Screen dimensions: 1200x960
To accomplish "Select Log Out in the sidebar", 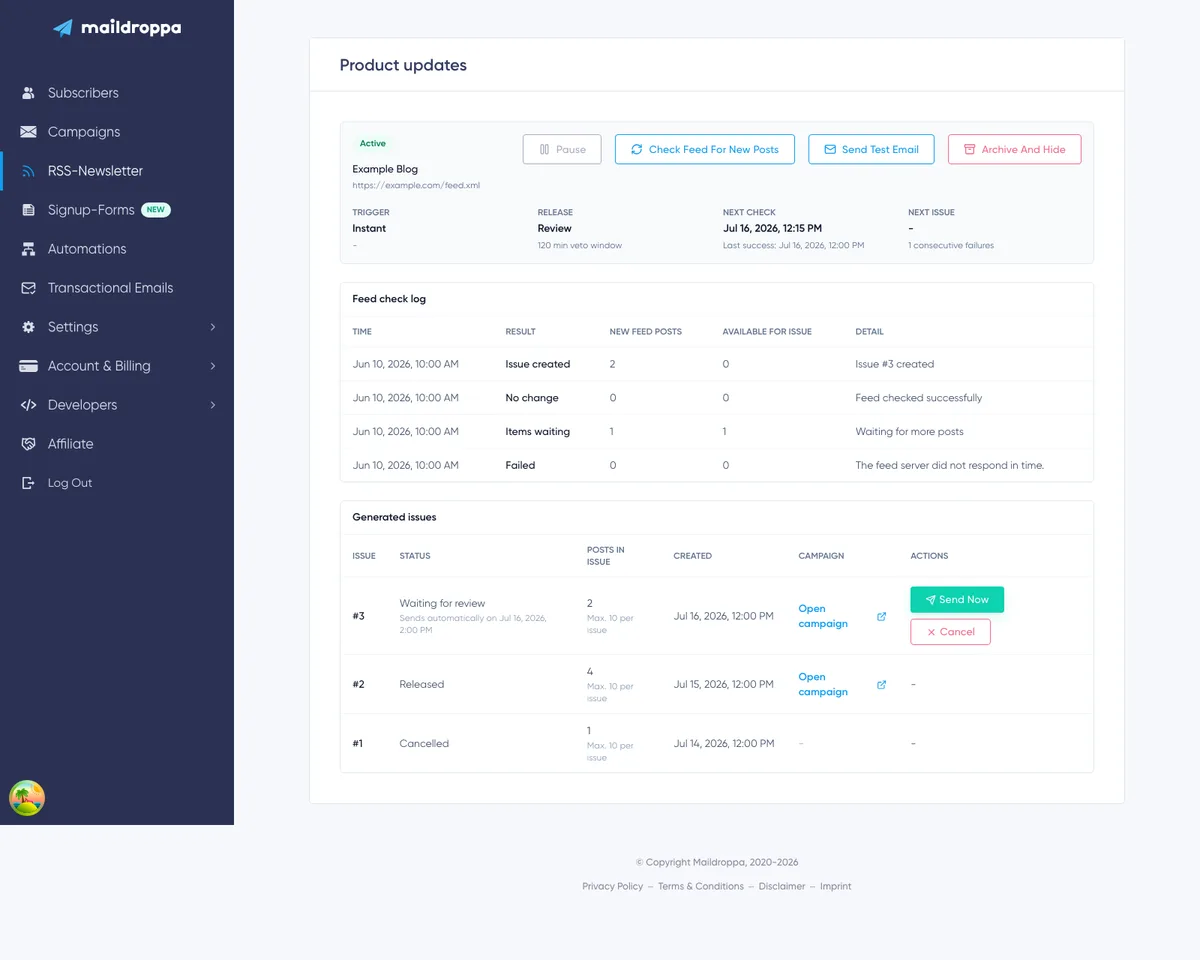I will 70,483.
